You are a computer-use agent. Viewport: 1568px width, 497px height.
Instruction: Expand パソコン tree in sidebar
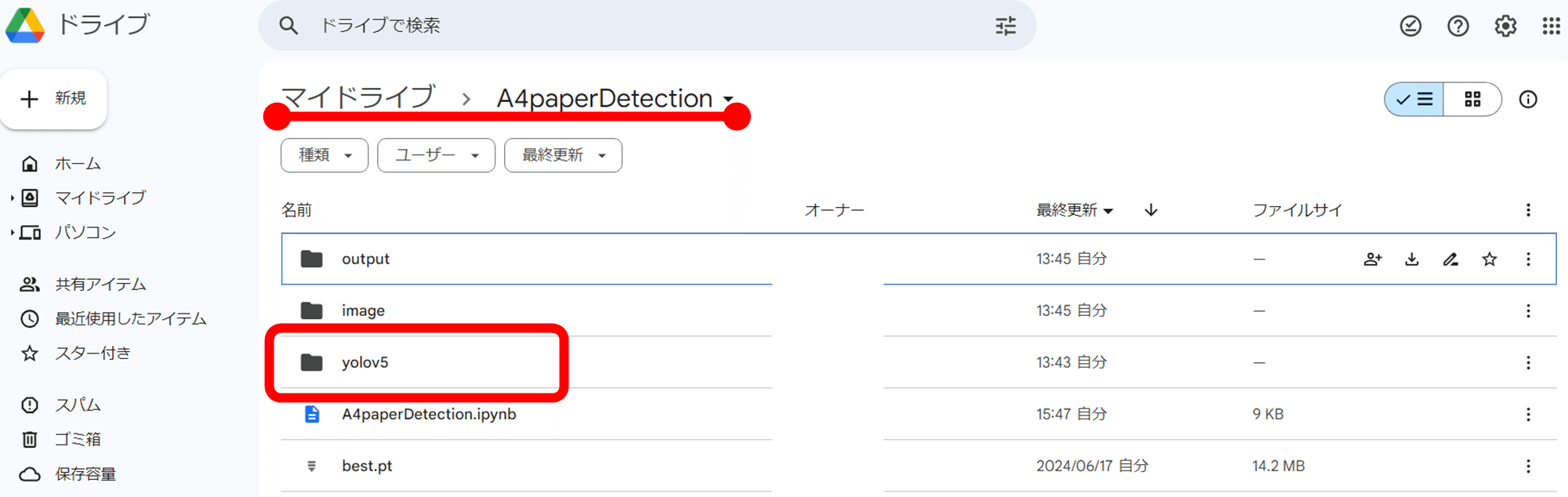pyautogui.click(x=12, y=233)
